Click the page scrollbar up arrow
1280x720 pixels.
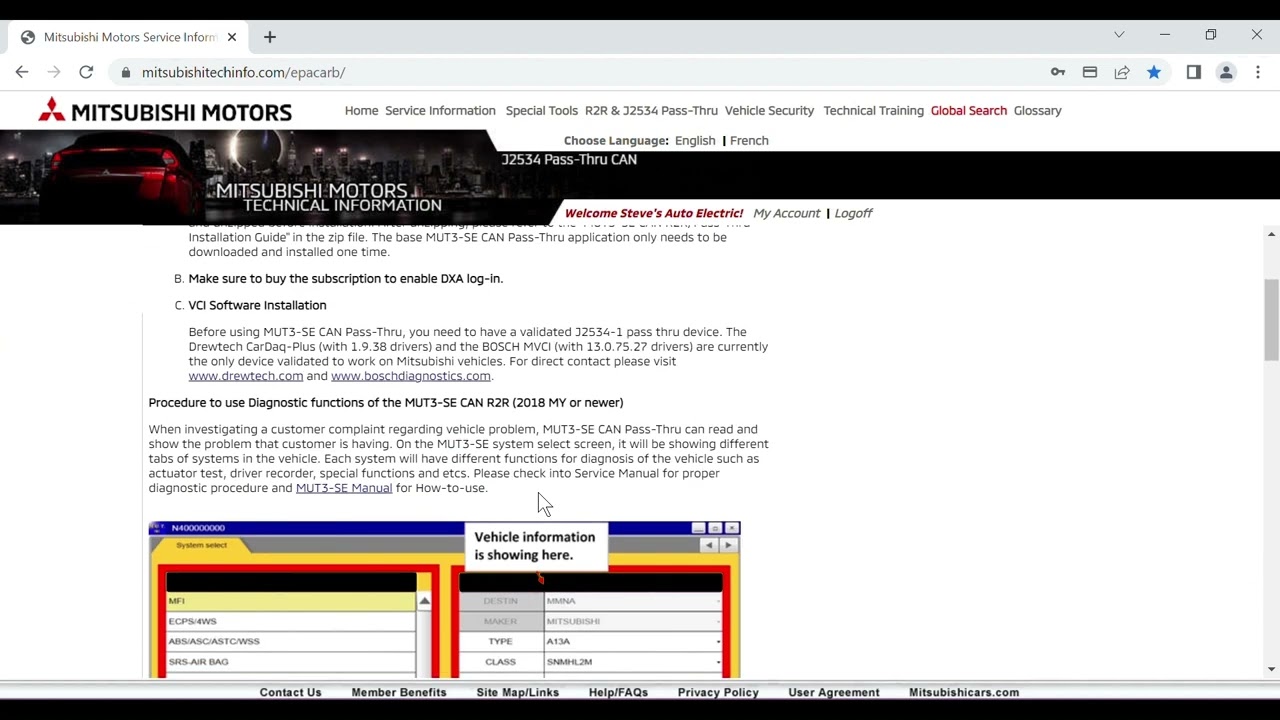click(1271, 234)
